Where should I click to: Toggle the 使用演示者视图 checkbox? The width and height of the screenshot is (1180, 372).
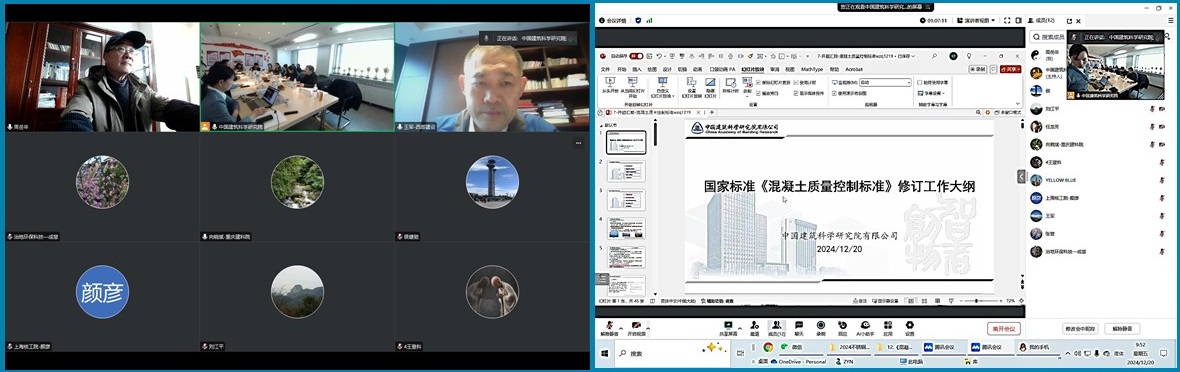coord(834,93)
